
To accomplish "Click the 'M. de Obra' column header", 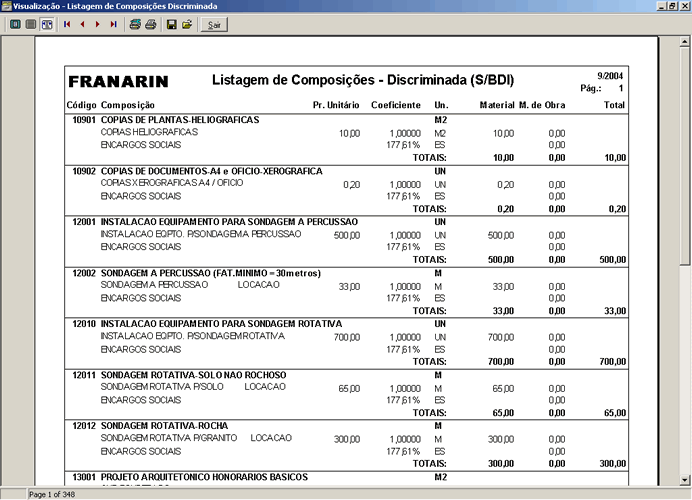I will pyautogui.click(x=542, y=105).
